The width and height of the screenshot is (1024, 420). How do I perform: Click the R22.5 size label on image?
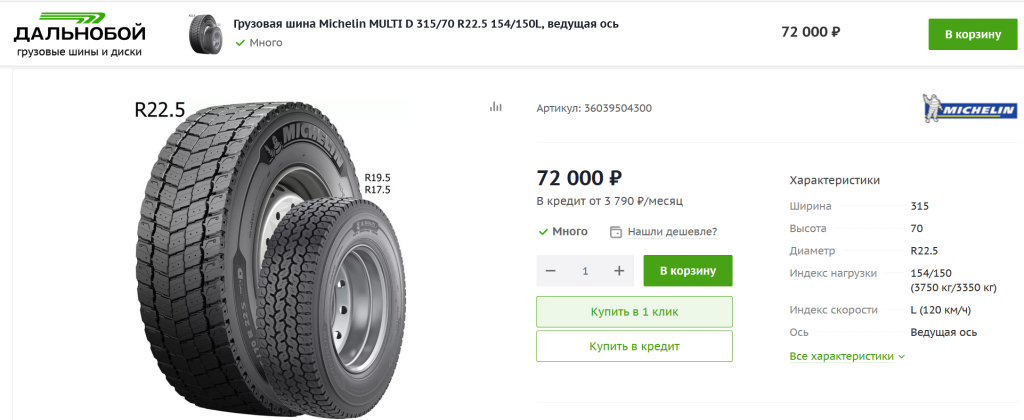160,111
